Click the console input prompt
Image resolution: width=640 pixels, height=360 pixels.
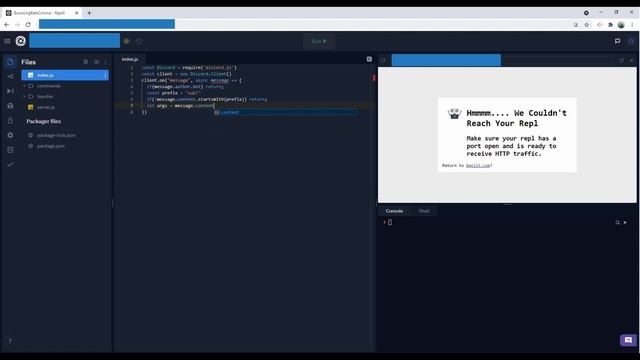pyautogui.click(x=390, y=222)
